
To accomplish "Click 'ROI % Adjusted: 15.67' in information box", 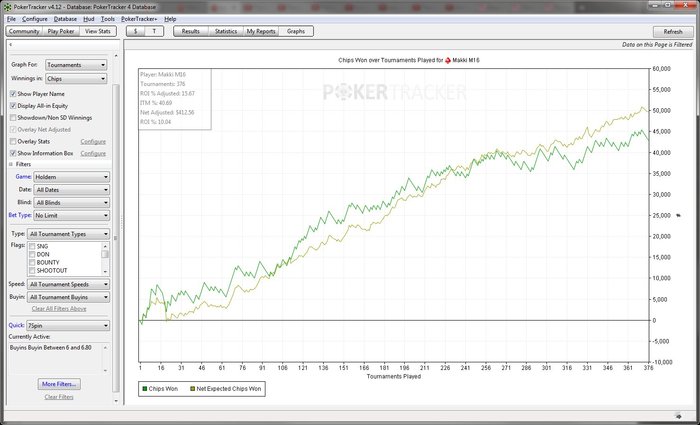I will point(167,93).
